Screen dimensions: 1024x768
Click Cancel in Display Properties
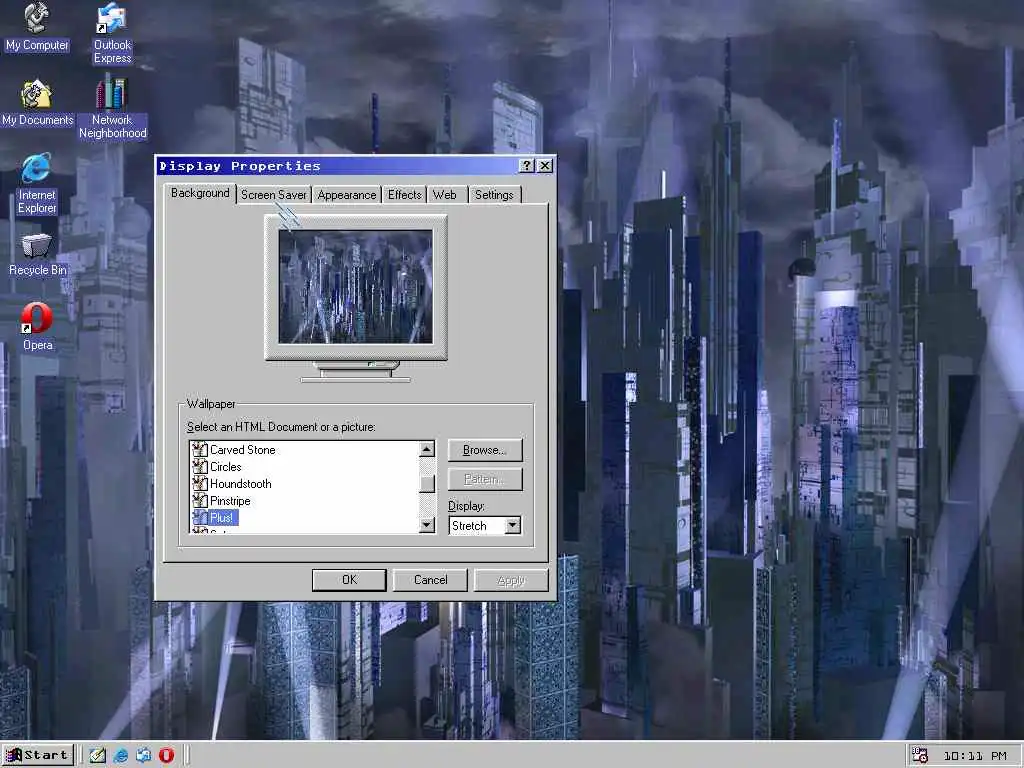coord(430,580)
